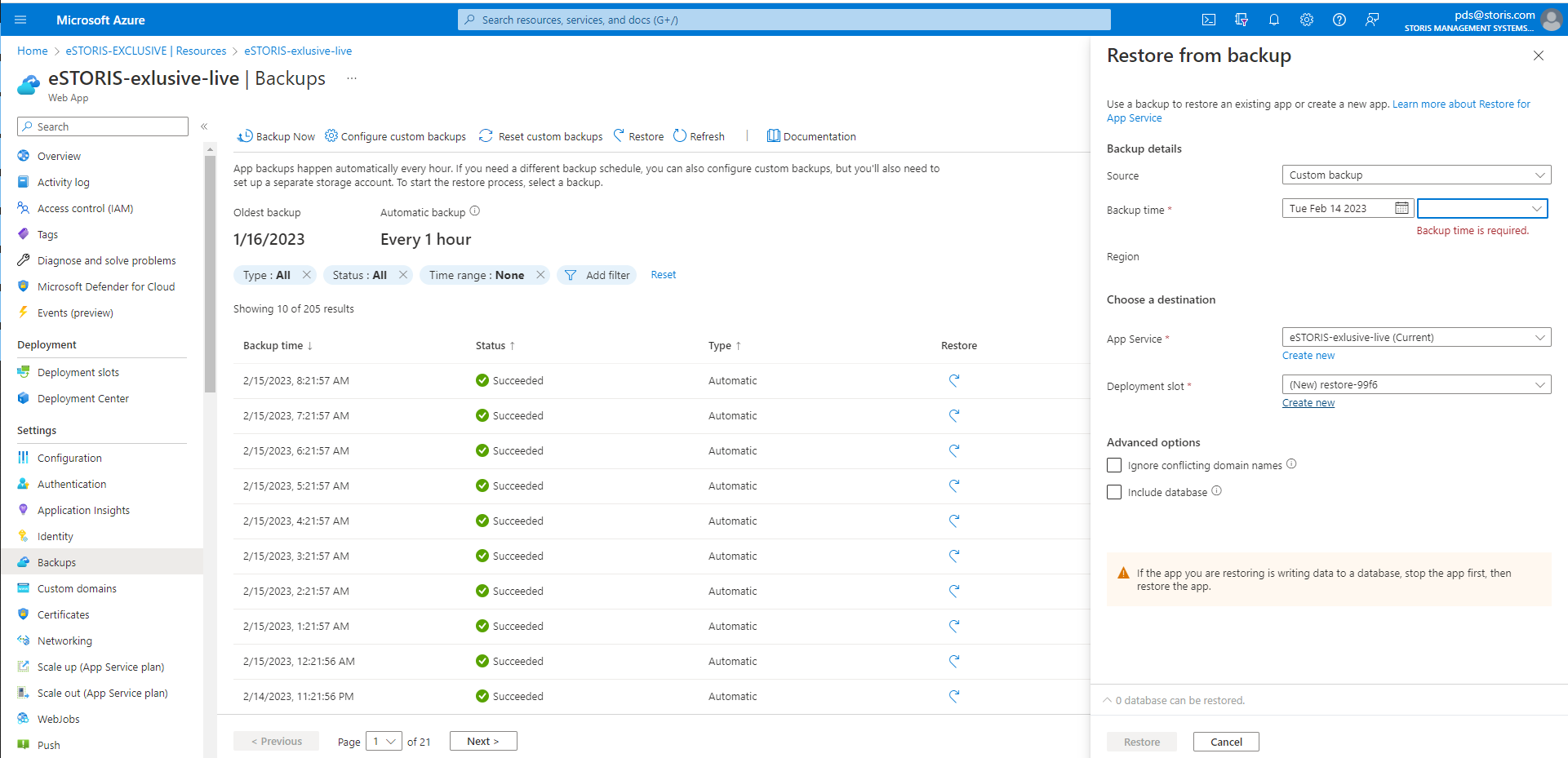The width and height of the screenshot is (1568, 758).
Task: Open the Backup time calendar picker
Action: click(x=1401, y=208)
